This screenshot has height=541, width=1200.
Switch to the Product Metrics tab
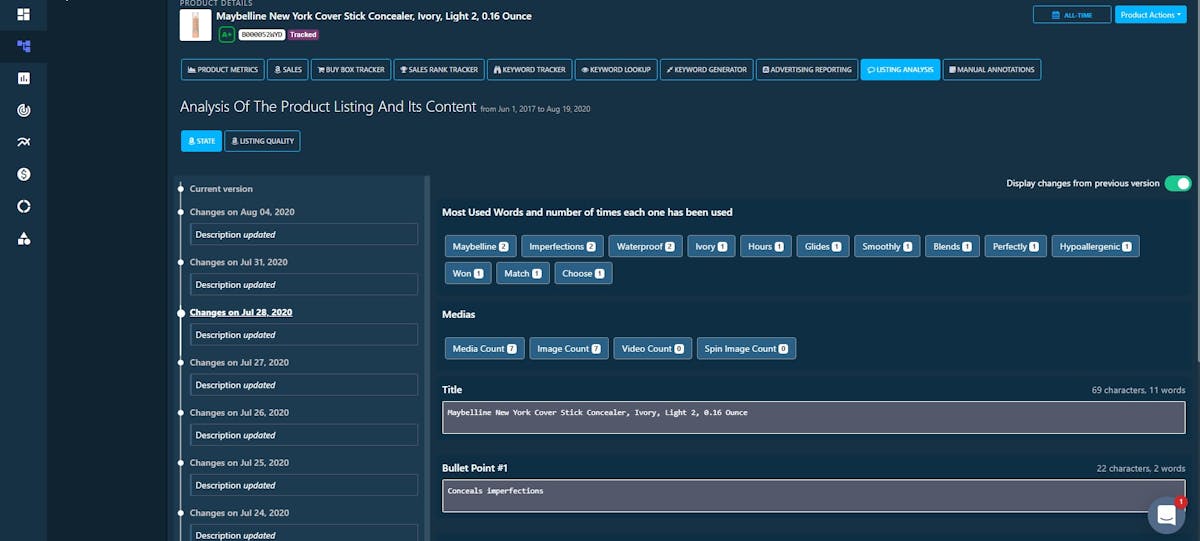(x=222, y=70)
